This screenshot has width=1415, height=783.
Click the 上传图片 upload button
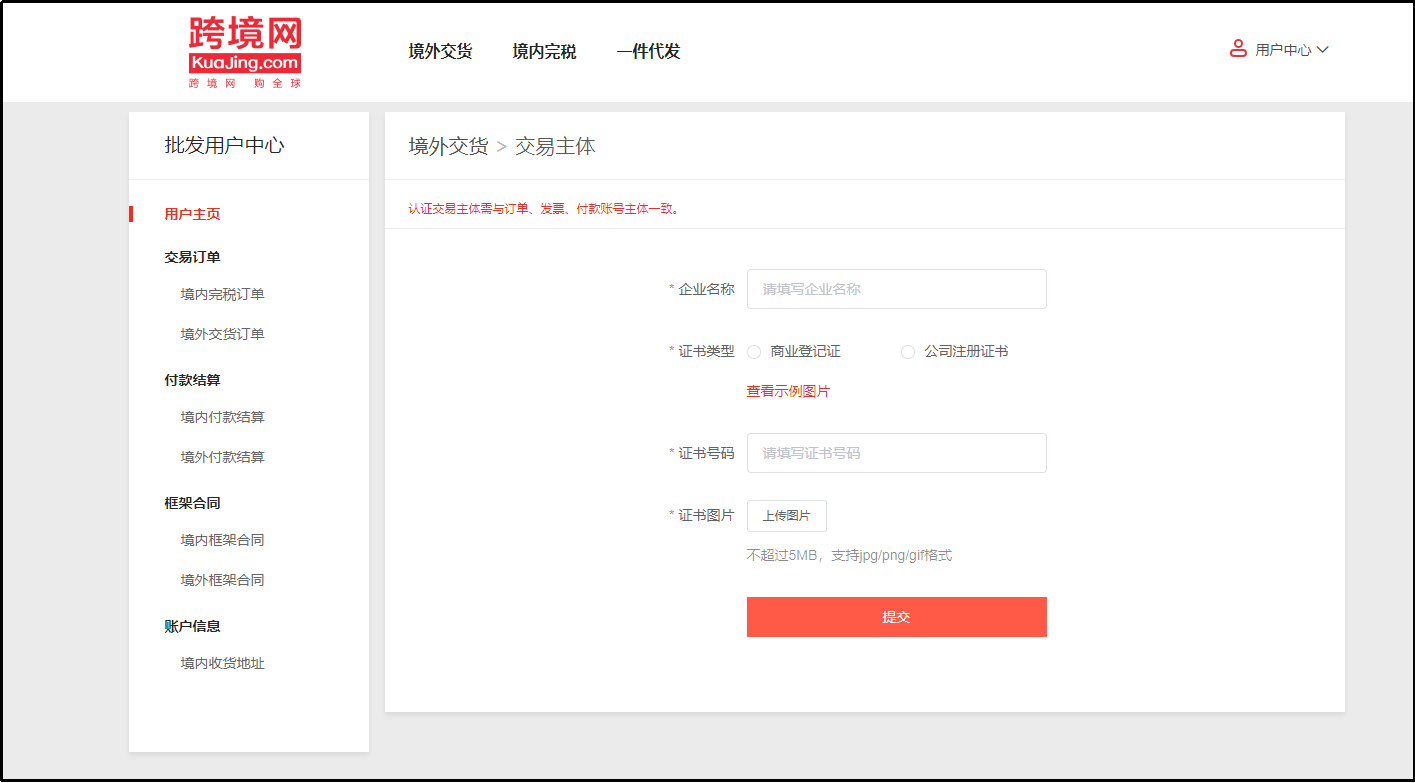coord(786,516)
